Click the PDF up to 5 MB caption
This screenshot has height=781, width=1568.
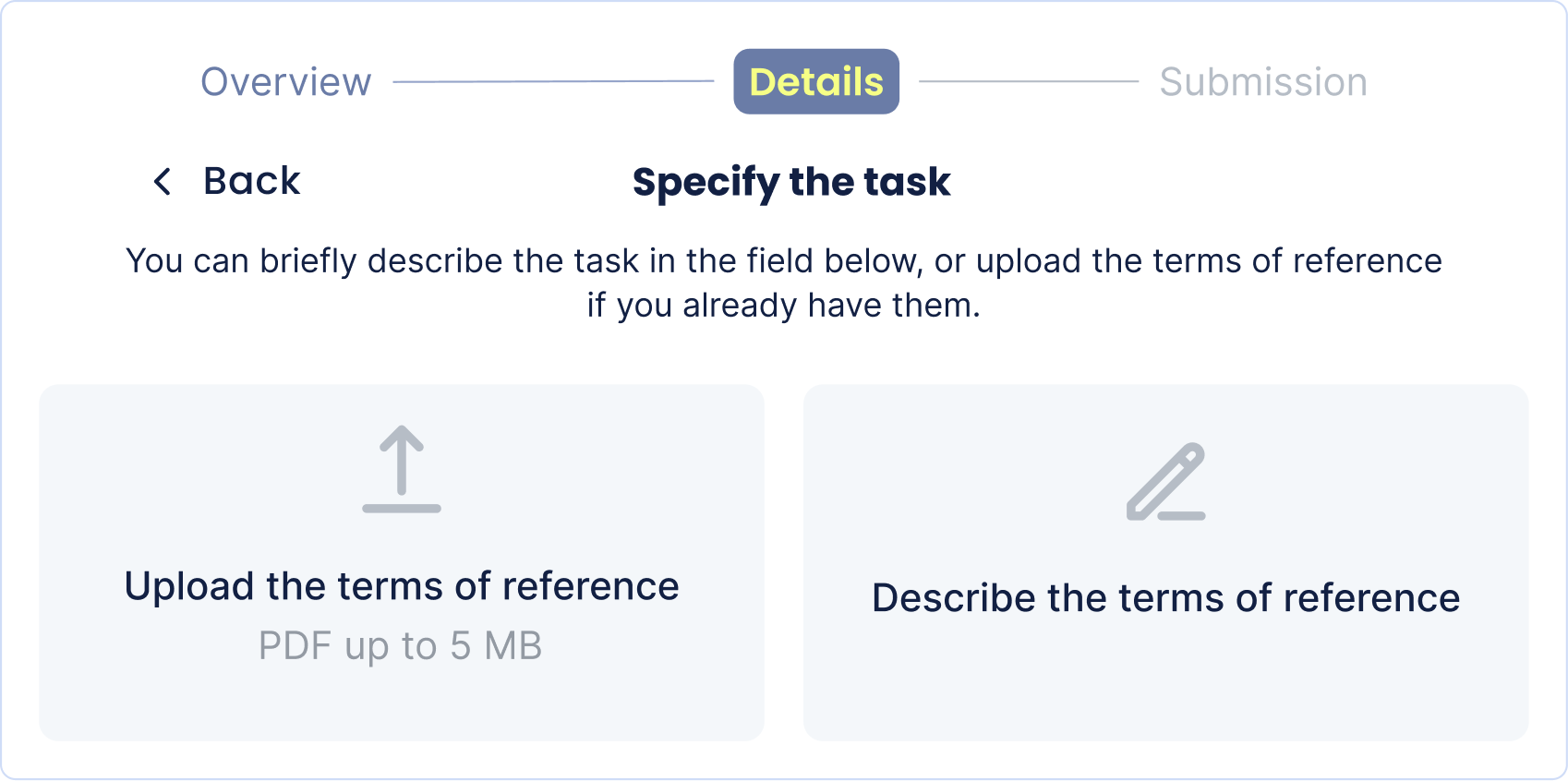400,646
